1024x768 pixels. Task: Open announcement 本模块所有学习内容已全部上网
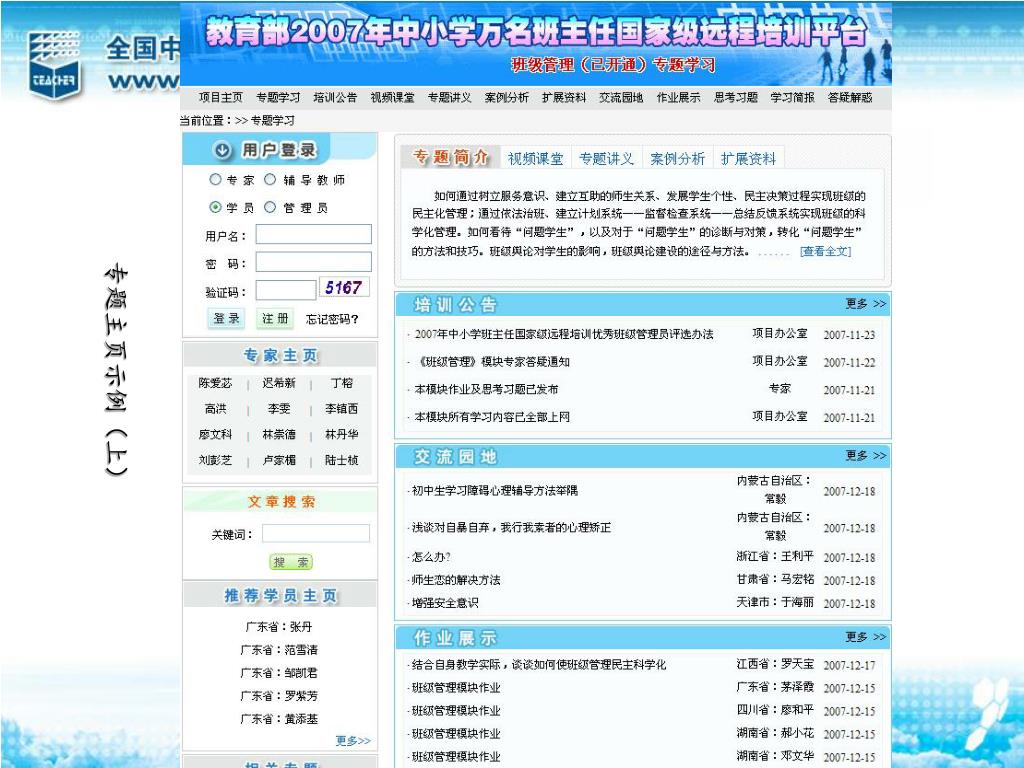pyautogui.click(x=492, y=417)
